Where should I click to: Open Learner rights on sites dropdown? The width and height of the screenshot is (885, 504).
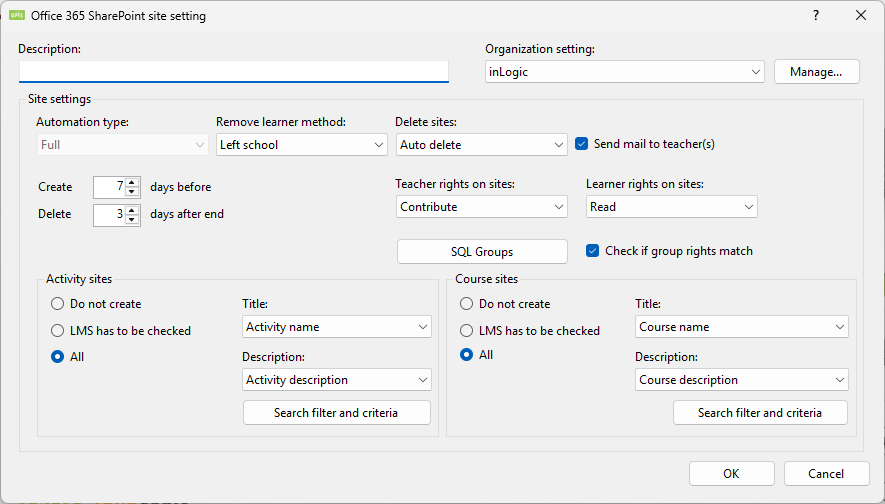tap(671, 207)
